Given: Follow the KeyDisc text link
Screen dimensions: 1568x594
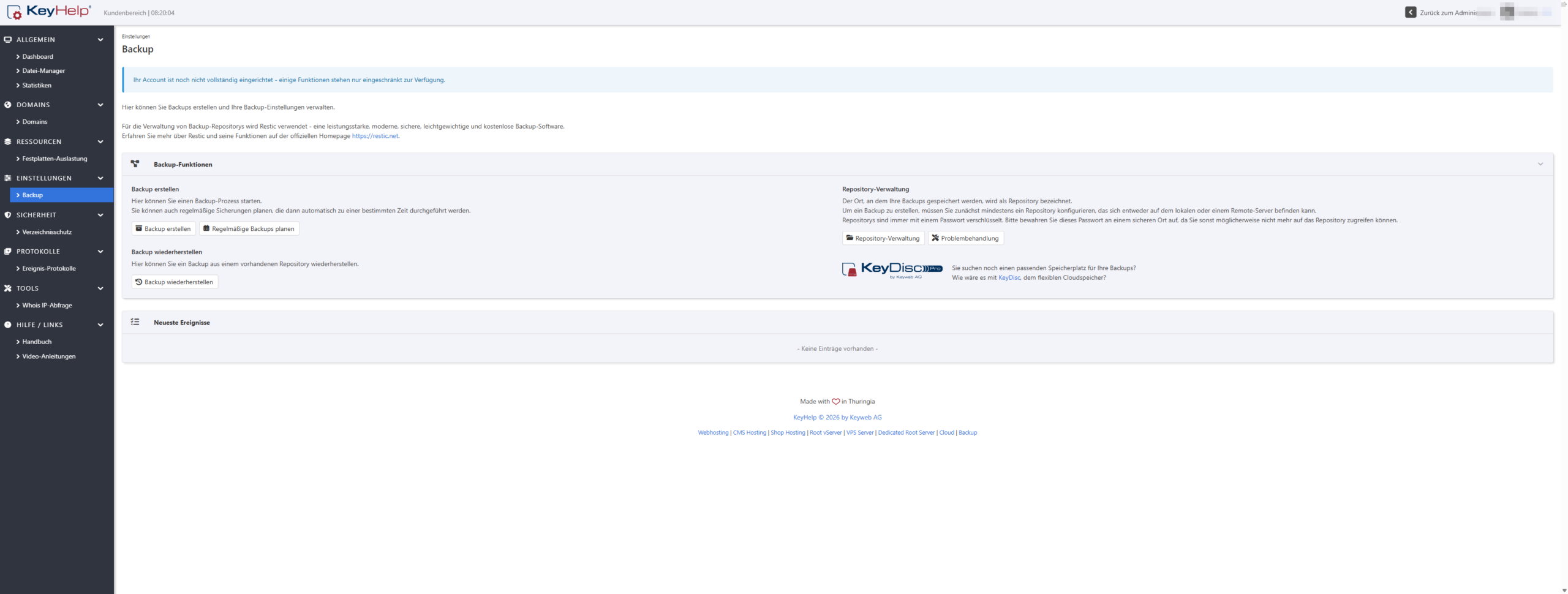Looking at the screenshot, I should tap(1009, 277).
